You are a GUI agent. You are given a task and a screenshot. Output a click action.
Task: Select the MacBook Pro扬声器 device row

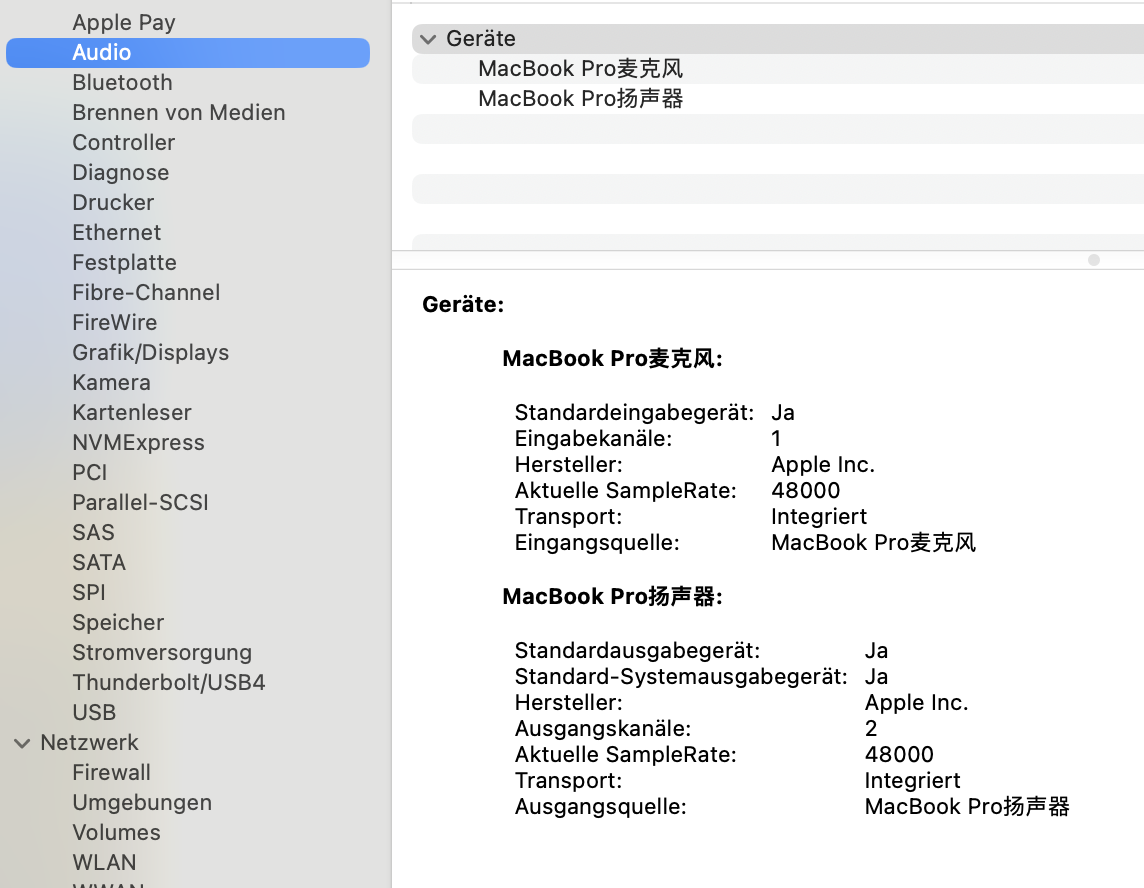(778, 99)
